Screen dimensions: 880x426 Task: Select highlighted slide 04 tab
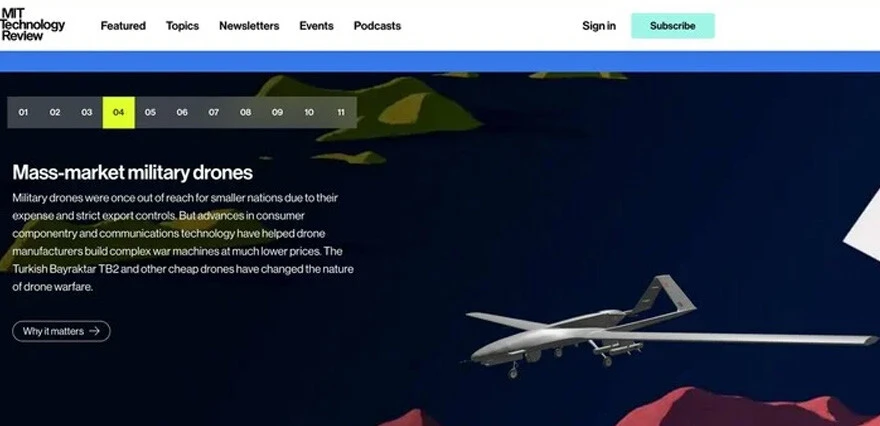(x=118, y=112)
